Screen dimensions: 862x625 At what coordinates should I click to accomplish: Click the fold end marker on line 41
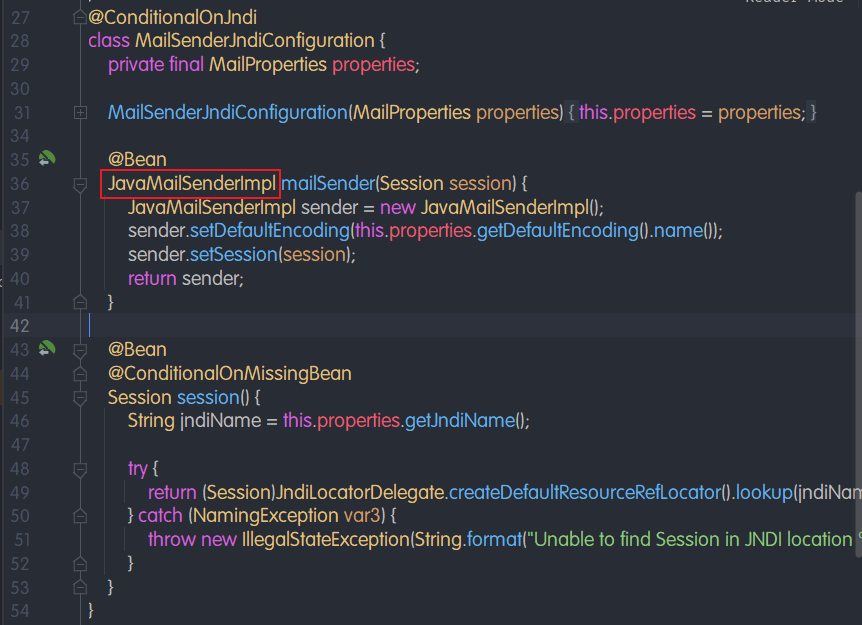pyautogui.click(x=80, y=301)
